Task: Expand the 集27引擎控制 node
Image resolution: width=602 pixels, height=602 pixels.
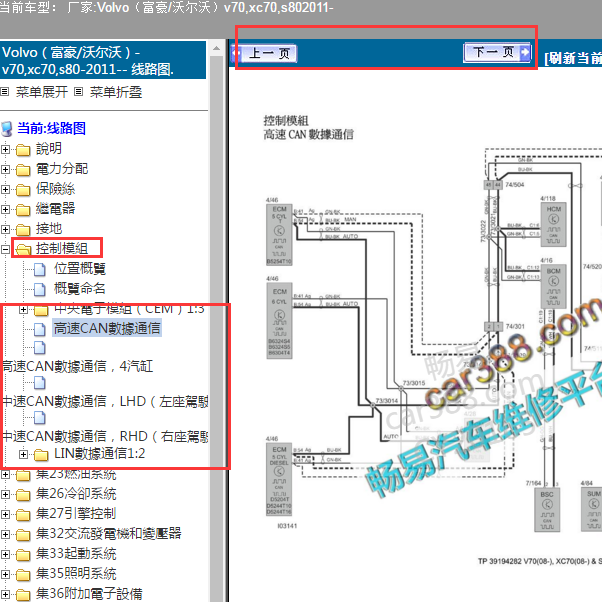Action: point(5,514)
